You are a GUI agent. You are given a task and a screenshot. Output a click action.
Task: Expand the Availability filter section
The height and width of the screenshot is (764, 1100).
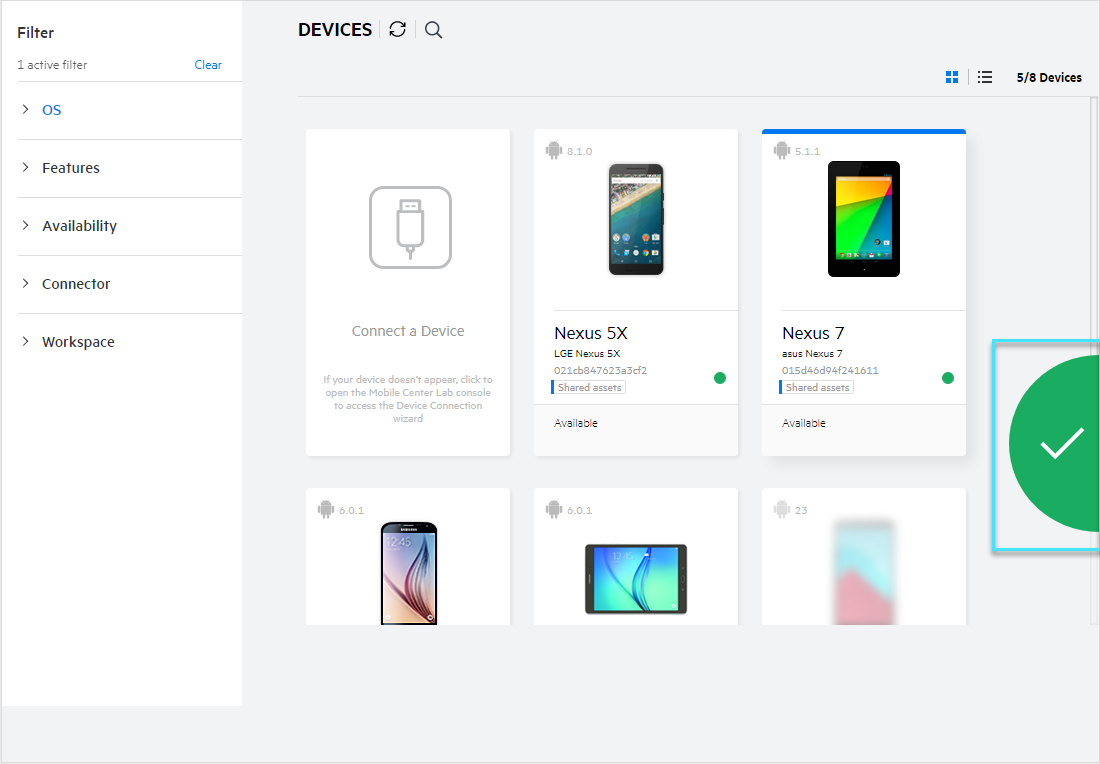79,226
